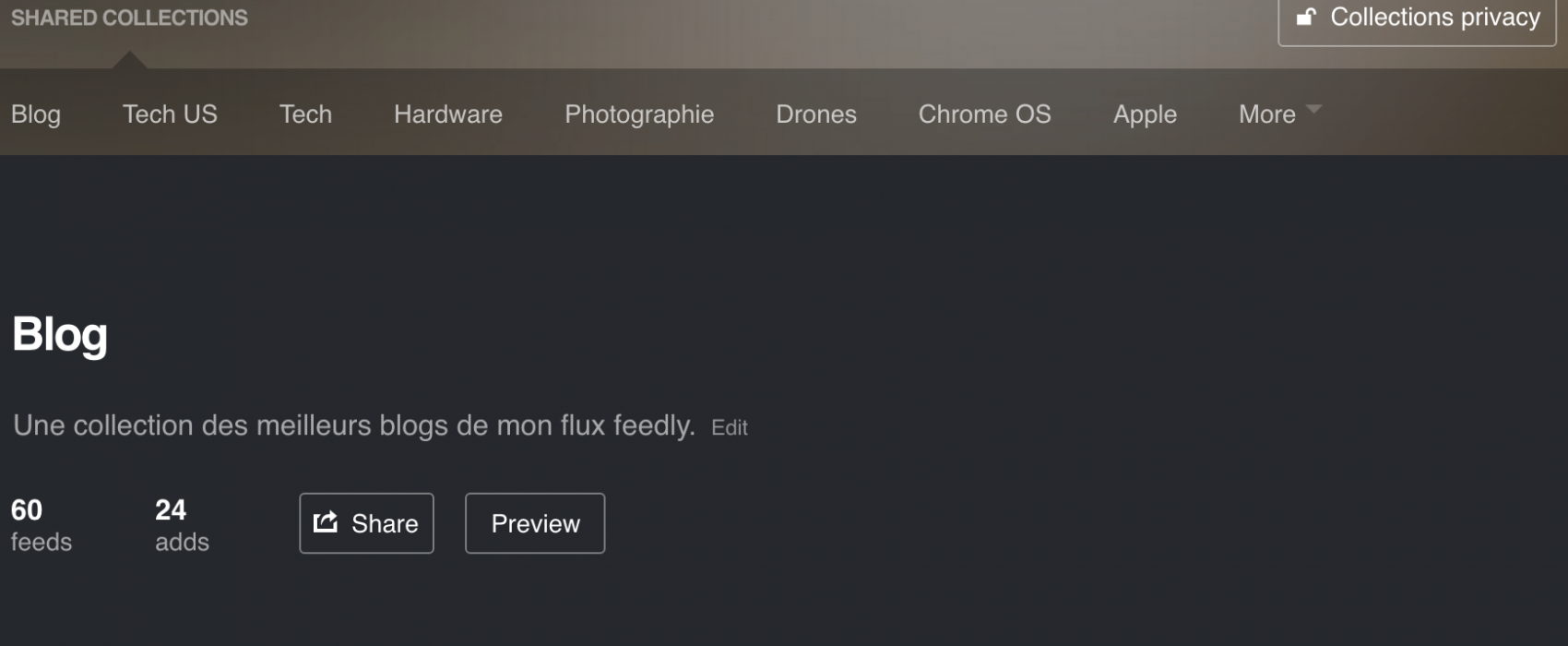The image size is (1568, 646).
Task: Click the share arrow icon
Action: click(326, 522)
